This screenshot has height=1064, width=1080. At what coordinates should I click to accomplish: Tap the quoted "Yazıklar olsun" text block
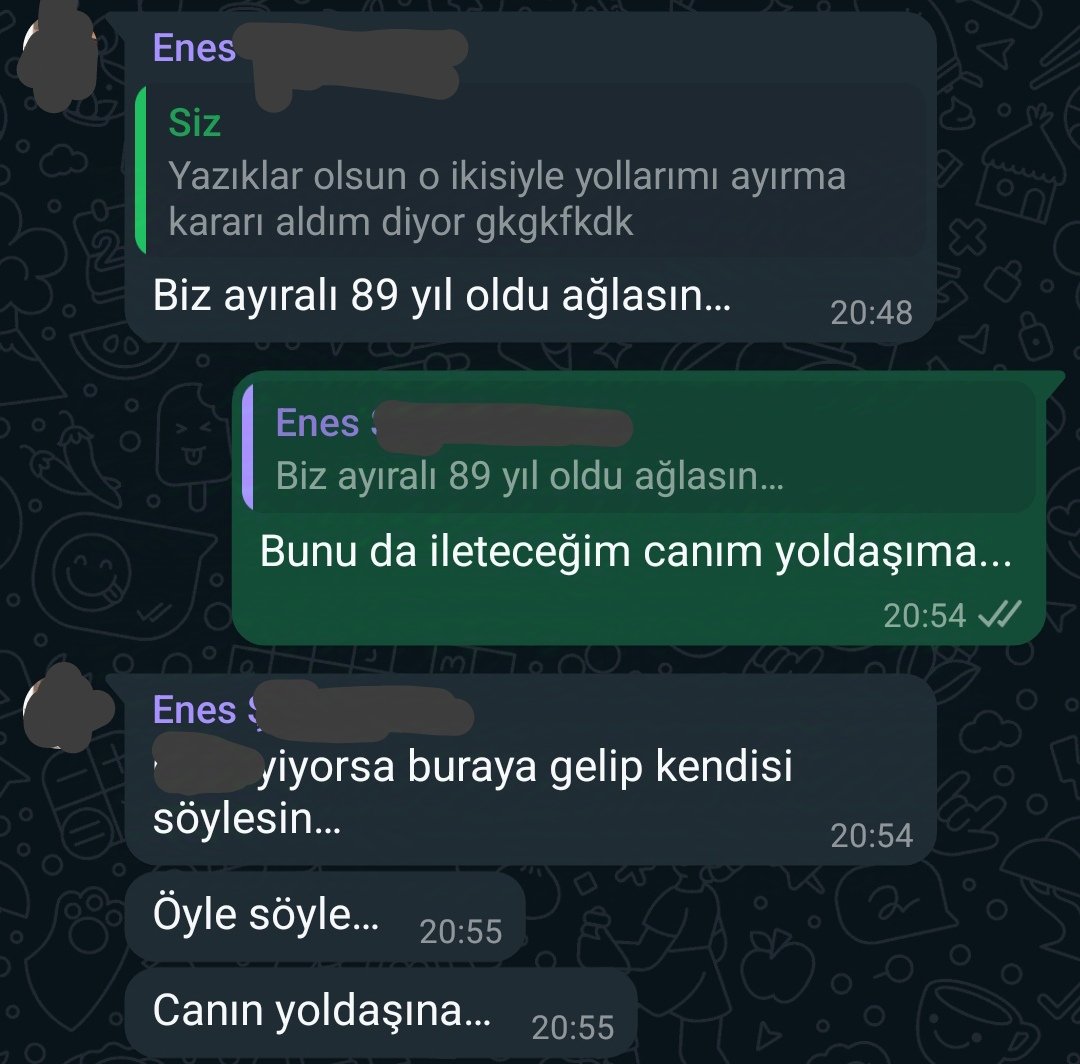pos(507,198)
